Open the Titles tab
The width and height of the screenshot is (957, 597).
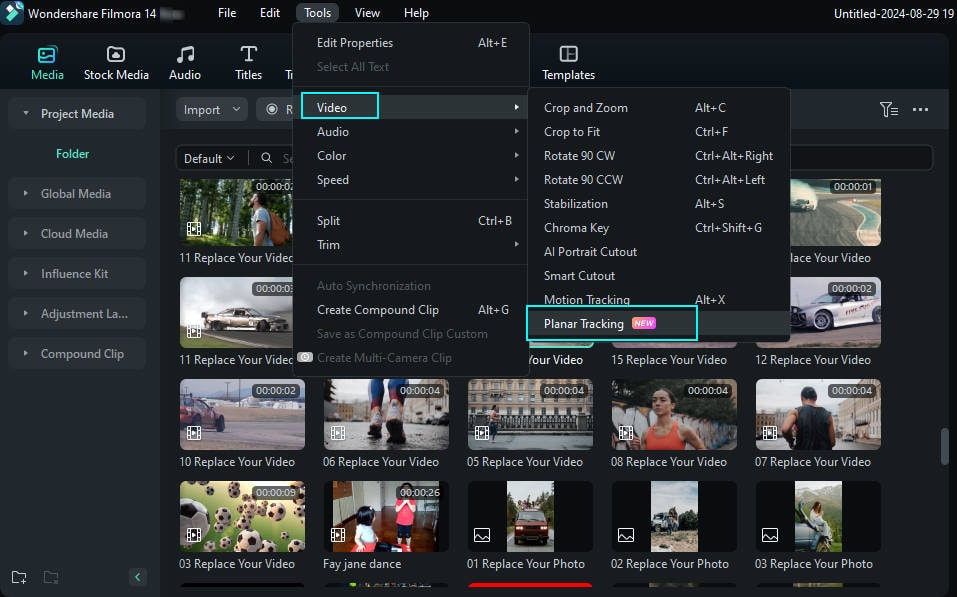248,63
